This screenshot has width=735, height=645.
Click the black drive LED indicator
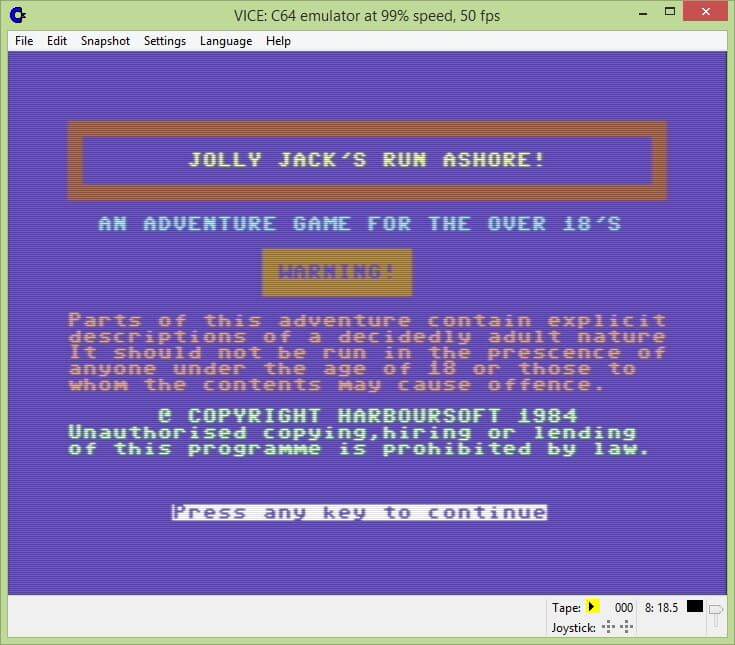tap(695, 607)
